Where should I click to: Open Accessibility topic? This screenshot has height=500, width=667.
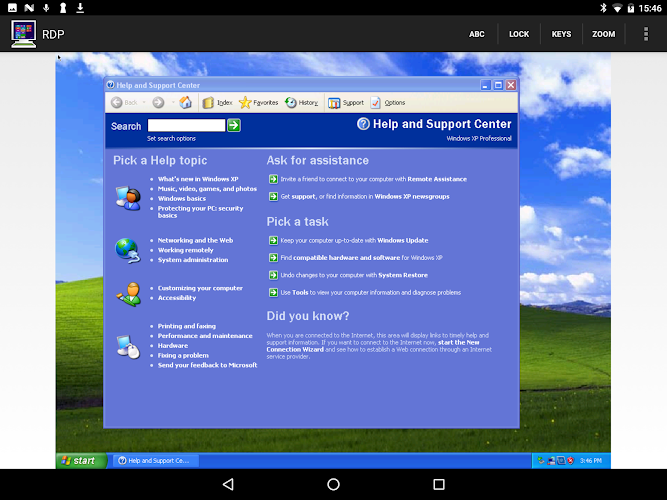pyautogui.click(x=177, y=298)
